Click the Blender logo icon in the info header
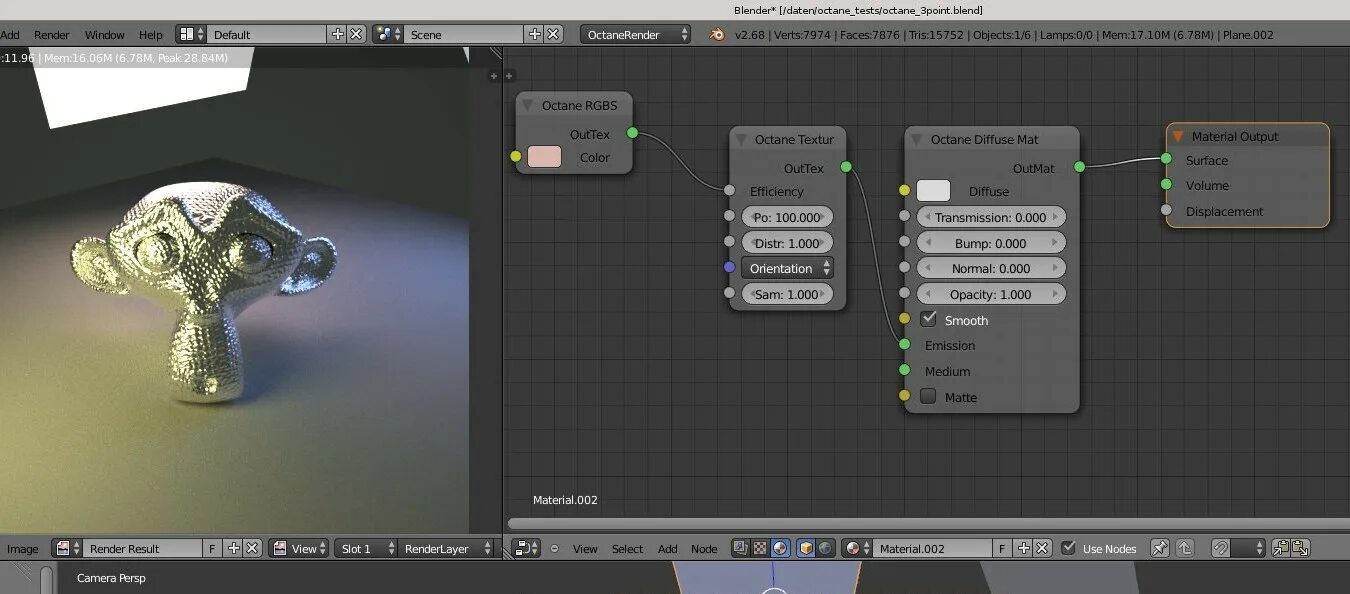 click(717, 34)
